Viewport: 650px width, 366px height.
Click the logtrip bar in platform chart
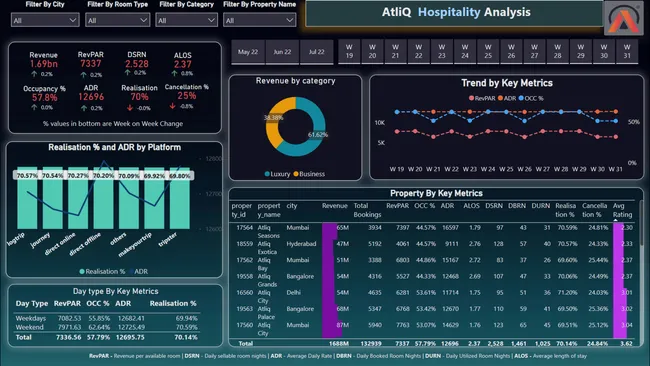(27, 198)
